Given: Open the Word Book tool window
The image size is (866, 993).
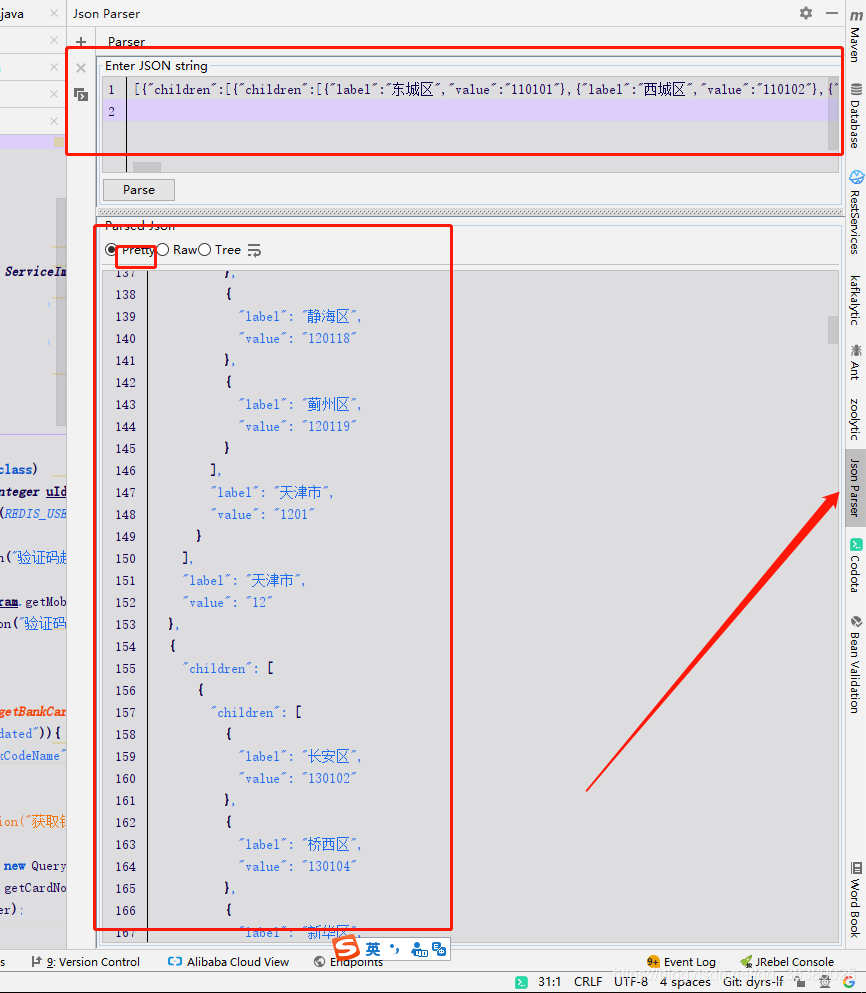Looking at the screenshot, I should pos(856,899).
